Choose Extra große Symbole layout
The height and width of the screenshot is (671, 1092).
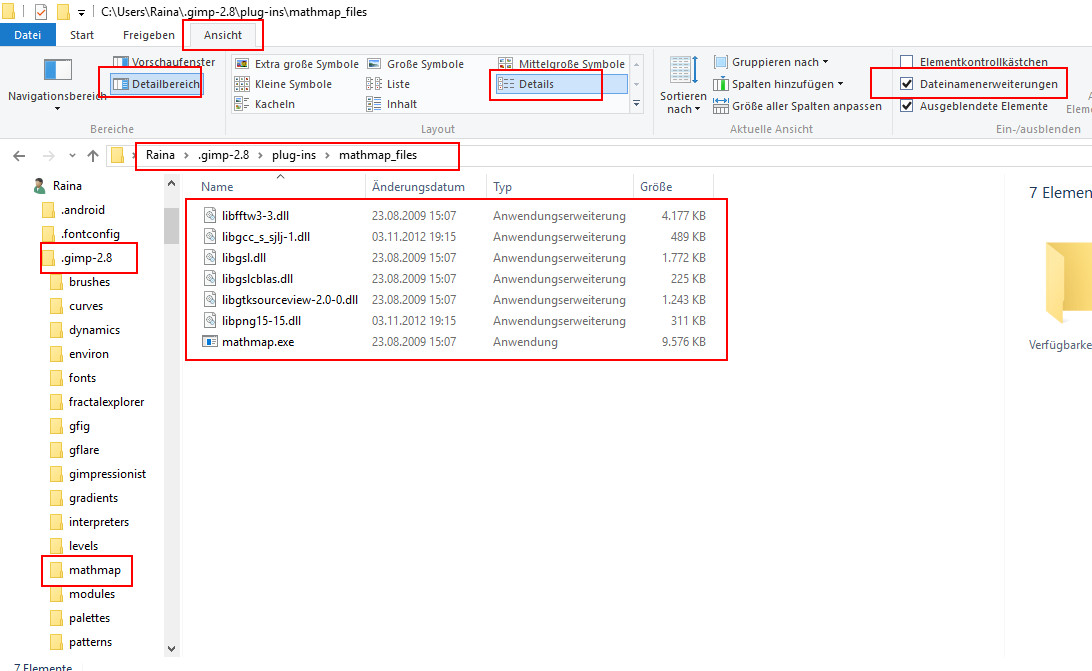pyautogui.click(x=297, y=64)
